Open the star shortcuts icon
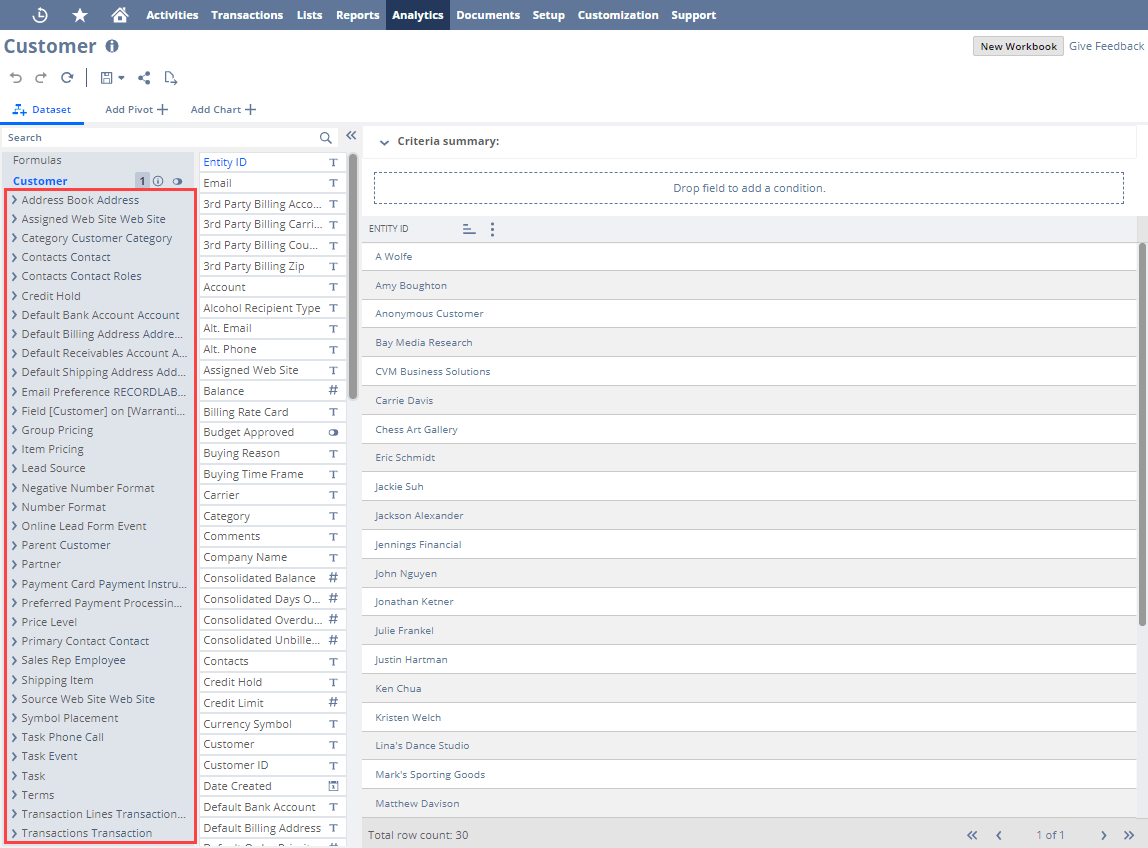Screen dimensions: 1148x848 pos(80,15)
